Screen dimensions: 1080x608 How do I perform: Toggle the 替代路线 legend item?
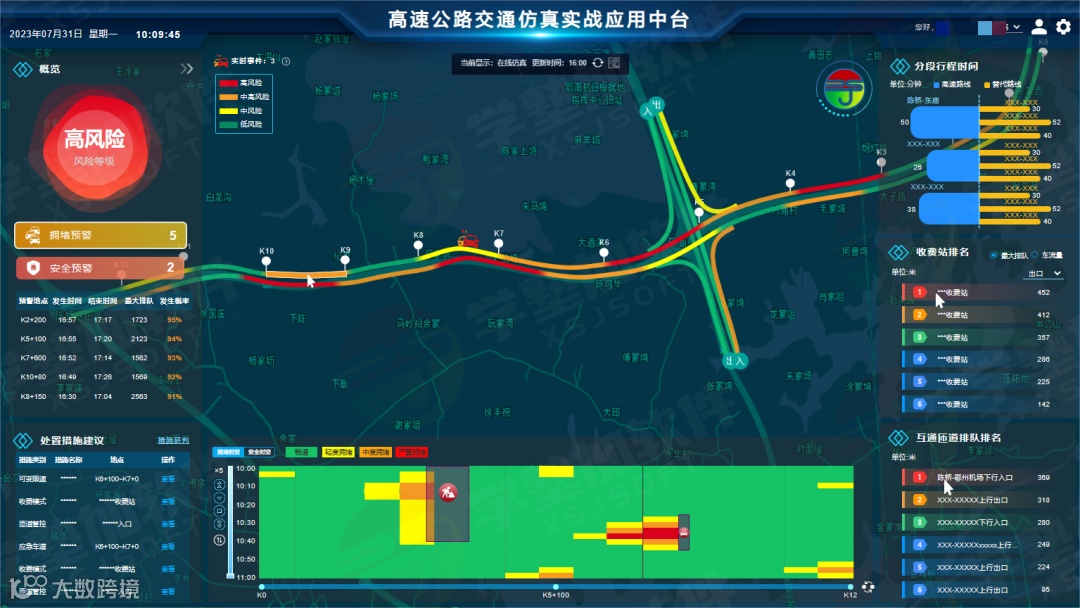(1003, 85)
